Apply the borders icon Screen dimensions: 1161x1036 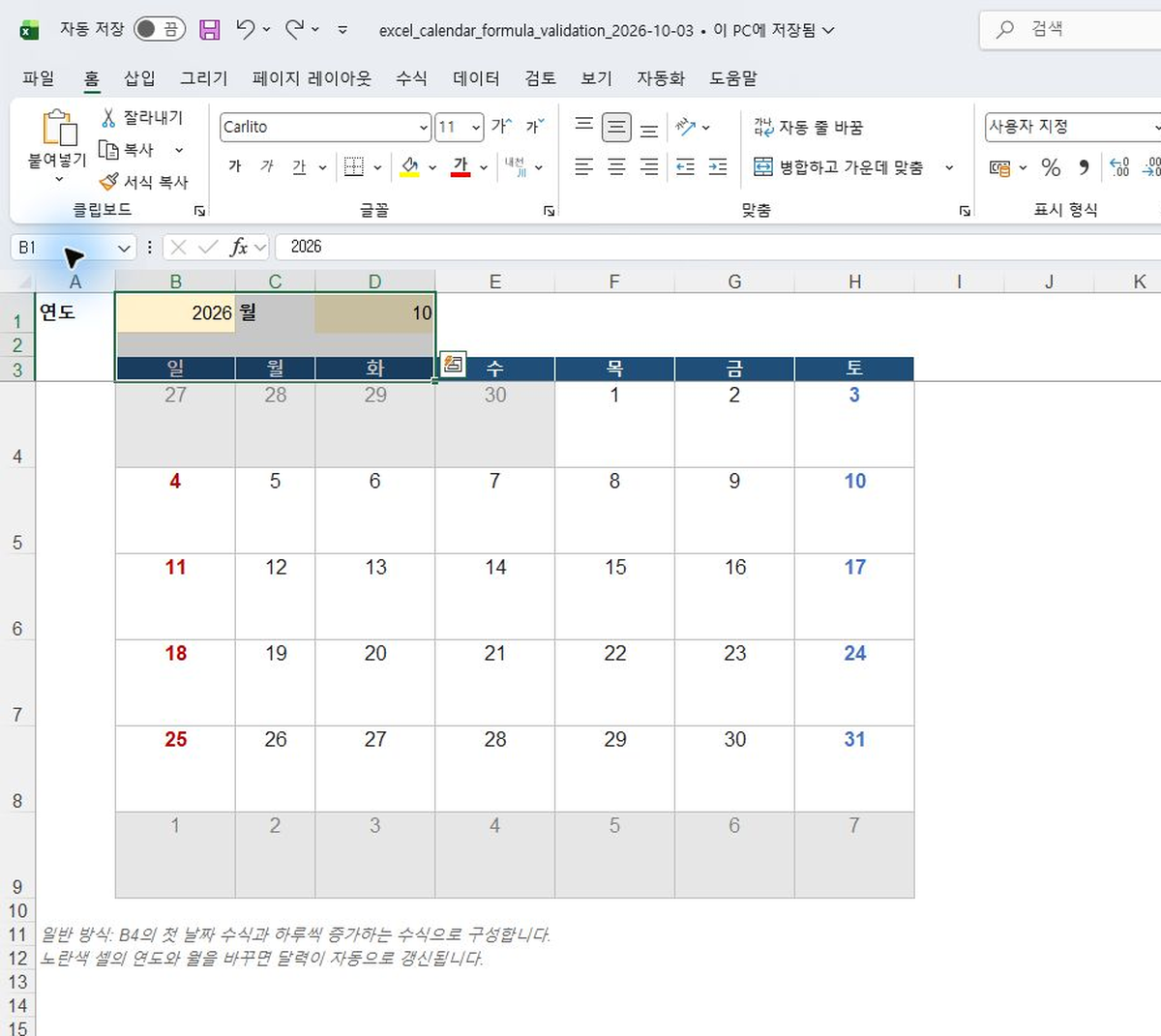coord(354,167)
